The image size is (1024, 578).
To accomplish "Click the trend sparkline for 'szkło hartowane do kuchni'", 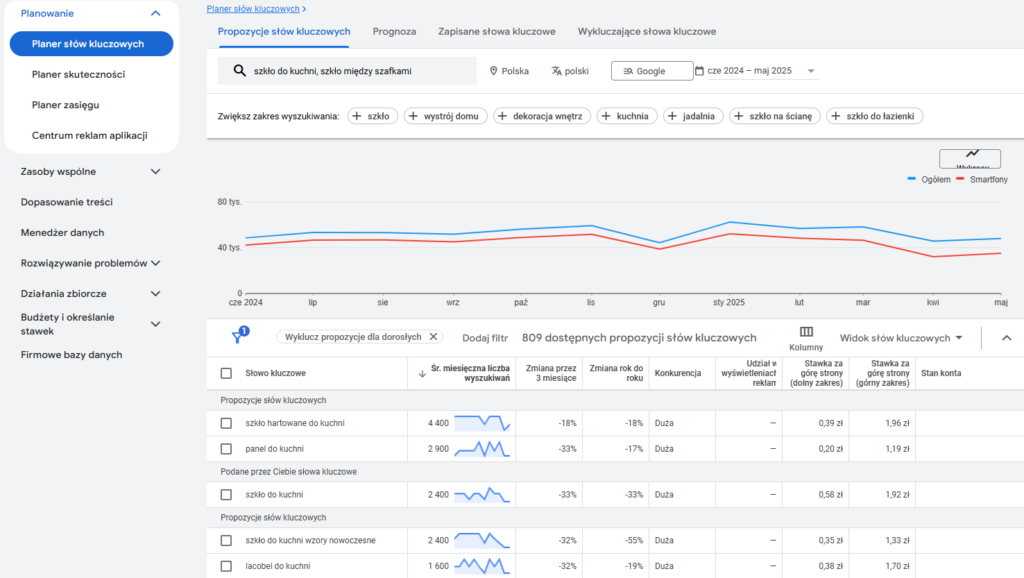I will 482,423.
